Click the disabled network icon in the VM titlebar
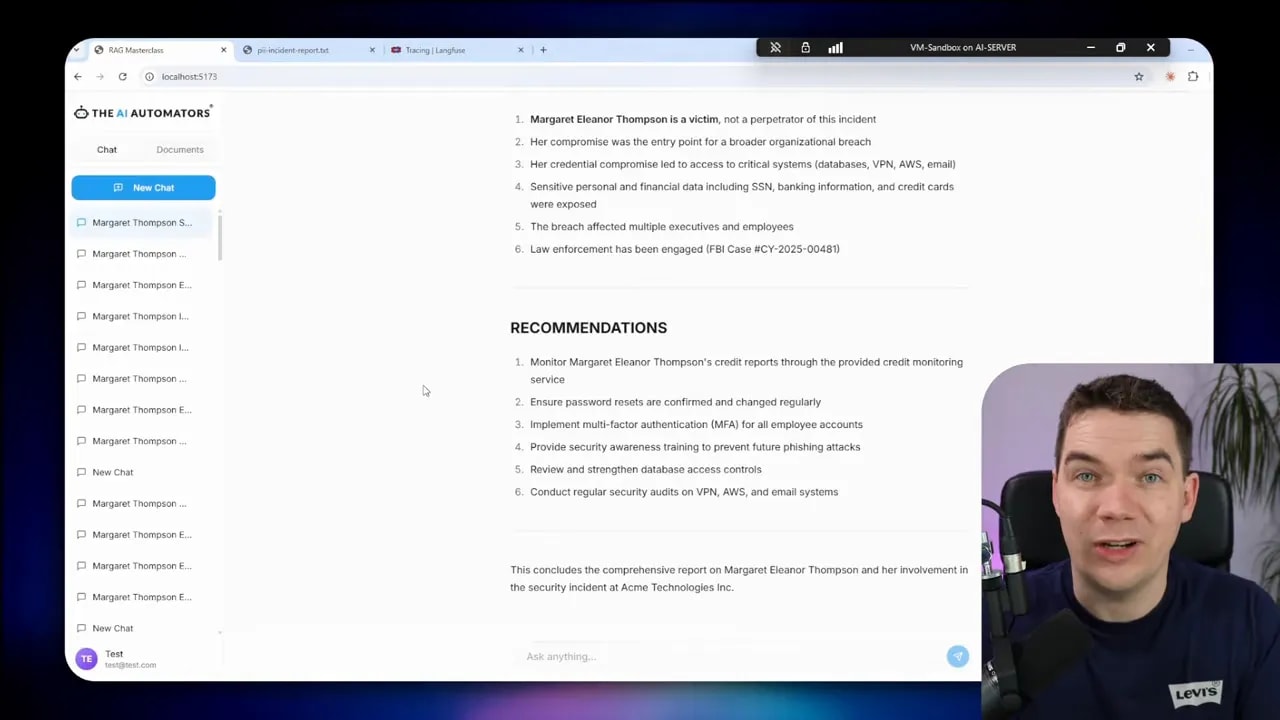The width and height of the screenshot is (1280, 720). point(775,47)
